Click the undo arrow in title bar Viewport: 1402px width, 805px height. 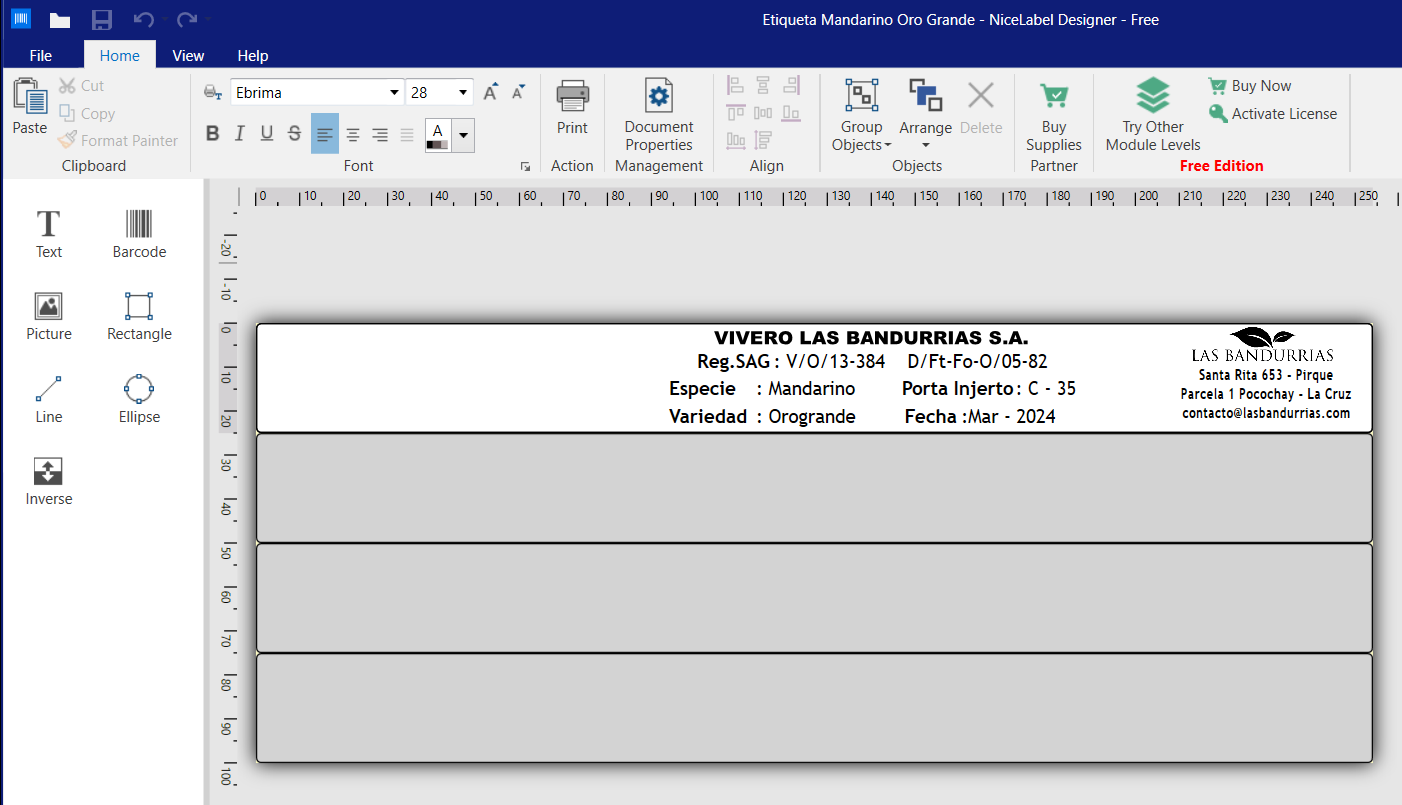(x=142, y=19)
